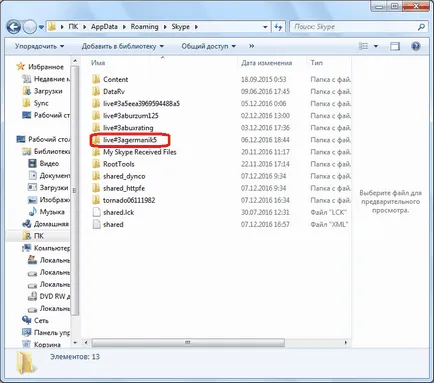Click the horizontal scrollbar thumb
Screen dimensions: 434x383
tap(188, 342)
